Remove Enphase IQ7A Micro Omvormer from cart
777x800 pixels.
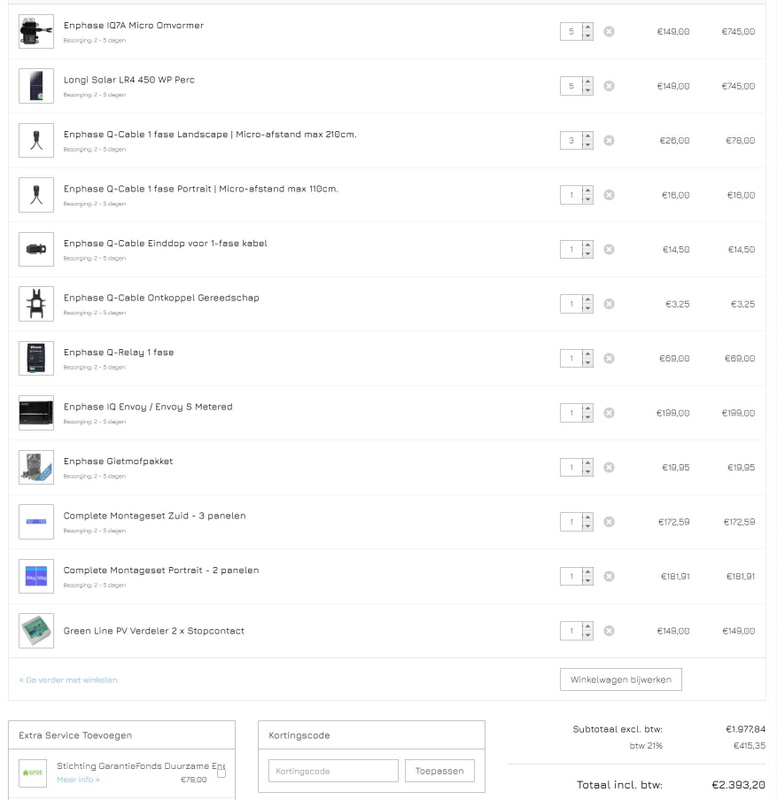609,32
